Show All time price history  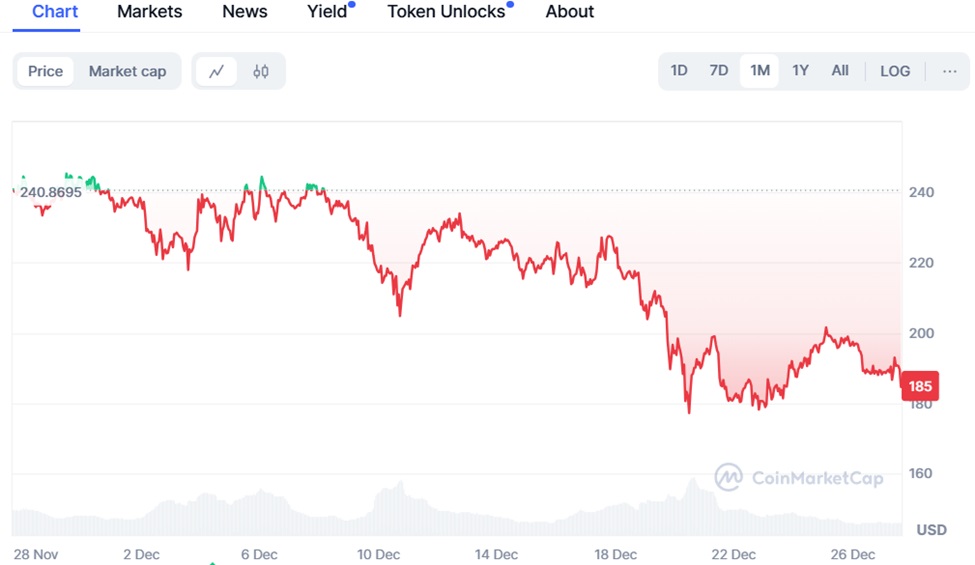(840, 71)
